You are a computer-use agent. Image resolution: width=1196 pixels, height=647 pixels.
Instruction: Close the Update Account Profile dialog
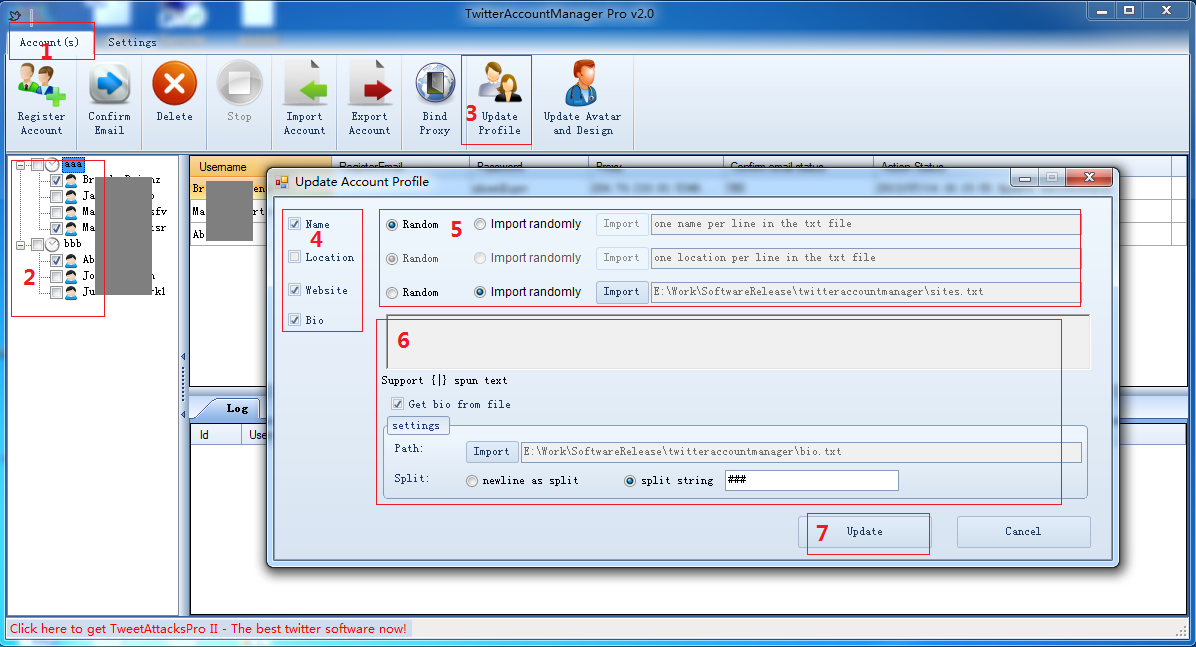[1089, 177]
